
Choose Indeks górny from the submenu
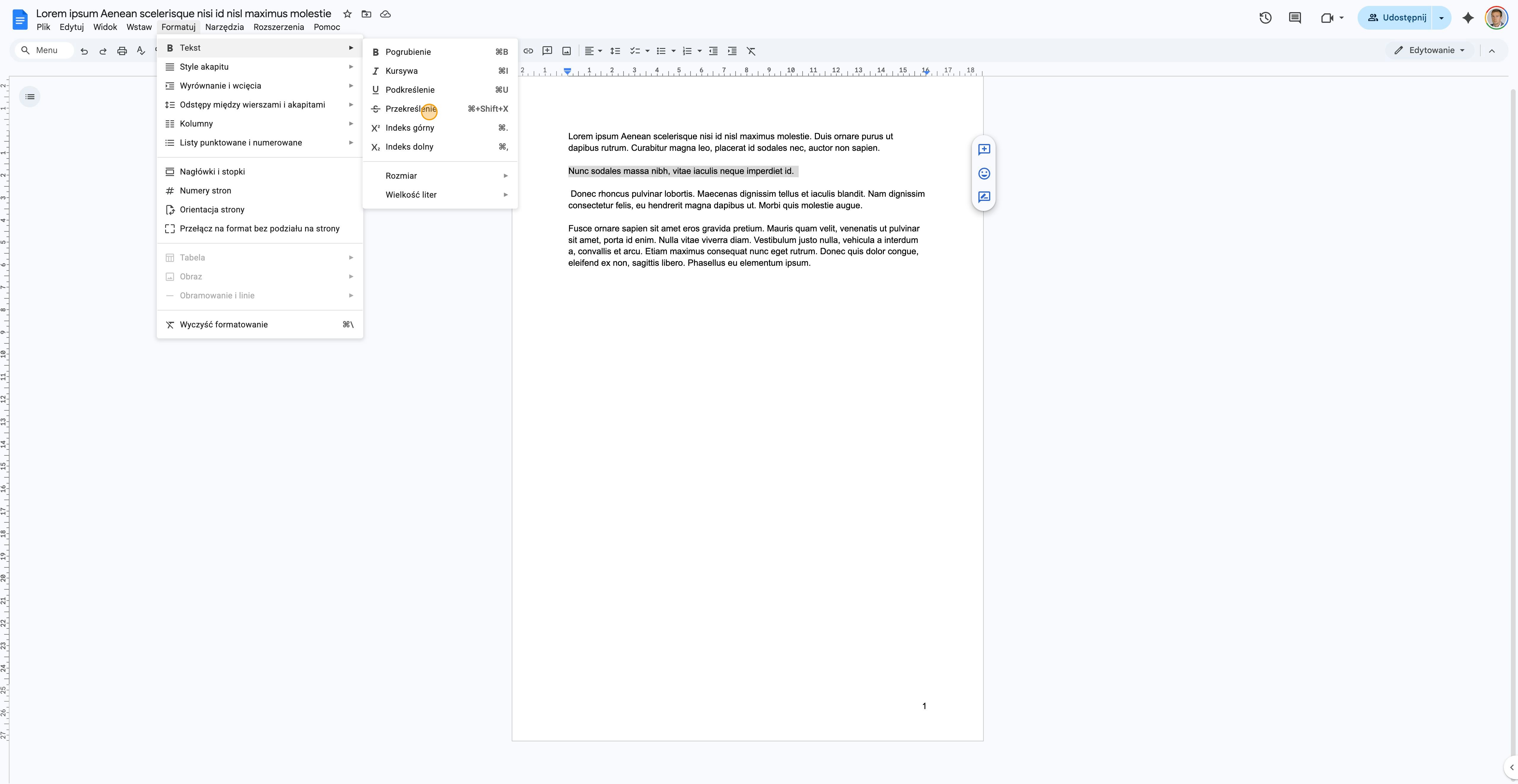(x=440, y=128)
